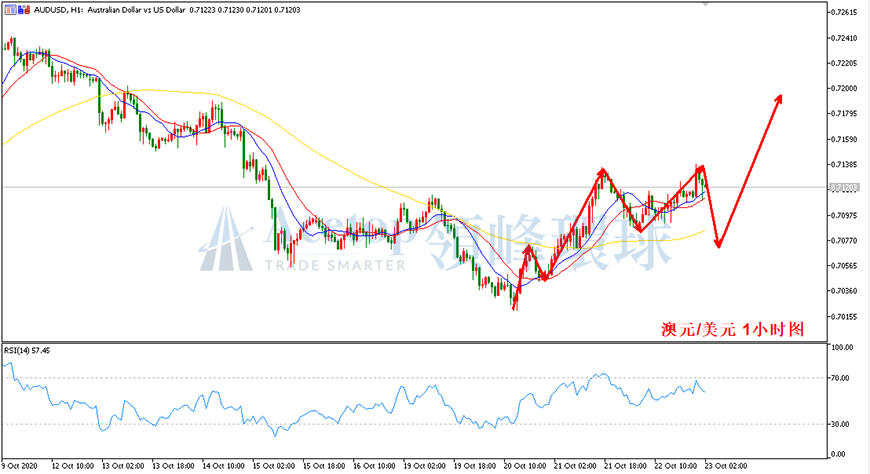The image size is (870, 474).
Task: Click the 0.71795 price axis label
Action: tap(844, 114)
